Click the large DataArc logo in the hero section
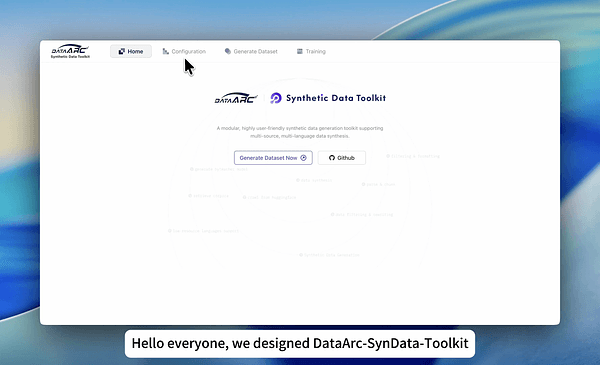This screenshot has width=600, height=365. click(236, 98)
